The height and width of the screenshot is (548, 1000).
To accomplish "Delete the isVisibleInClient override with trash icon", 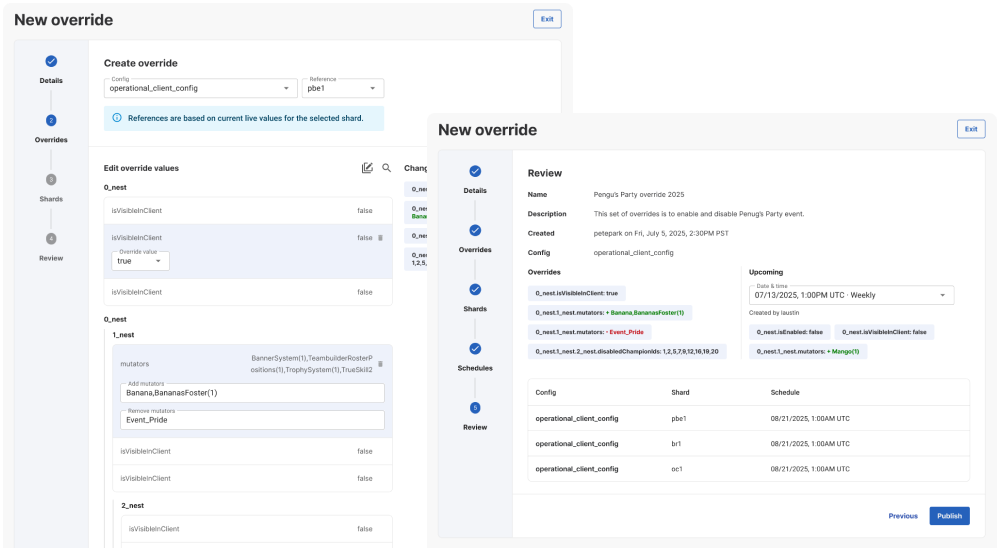I will (381, 237).
